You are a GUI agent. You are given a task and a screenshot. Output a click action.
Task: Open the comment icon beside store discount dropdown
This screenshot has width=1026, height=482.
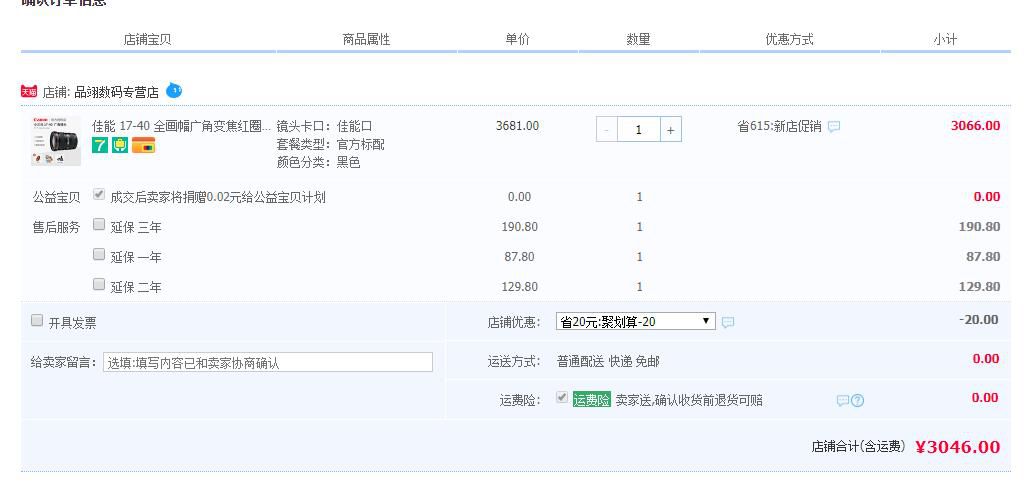click(728, 322)
